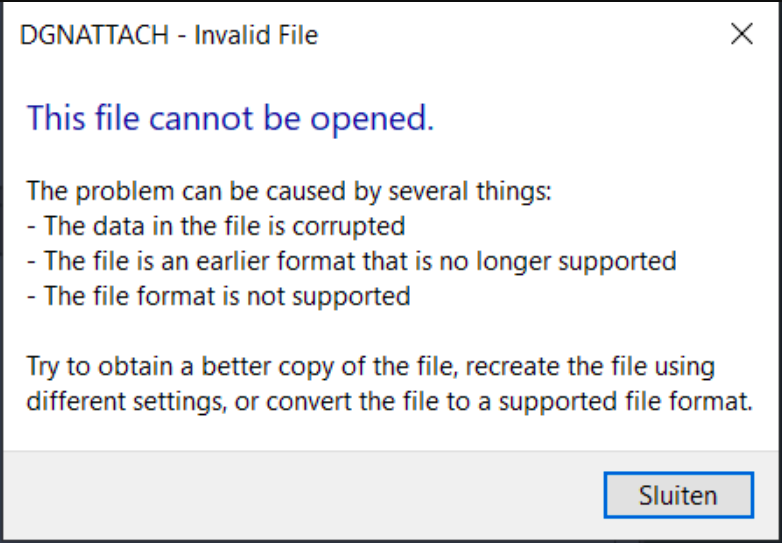The height and width of the screenshot is (543, 782).
Task: Close the dialog using the X icon
Action: tap(741, 35)
